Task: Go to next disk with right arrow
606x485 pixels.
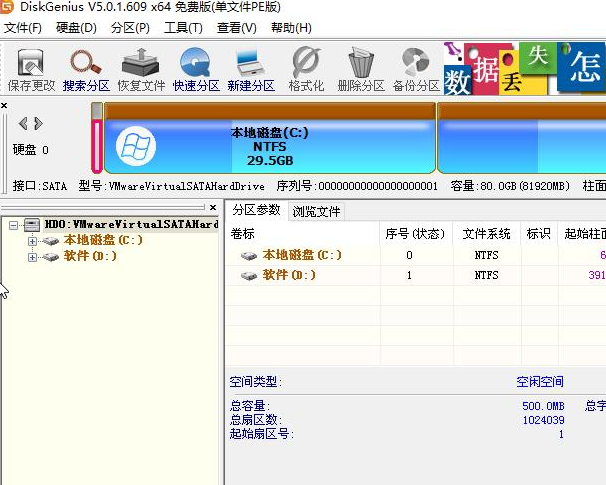Action: click(x=38, y=124)
